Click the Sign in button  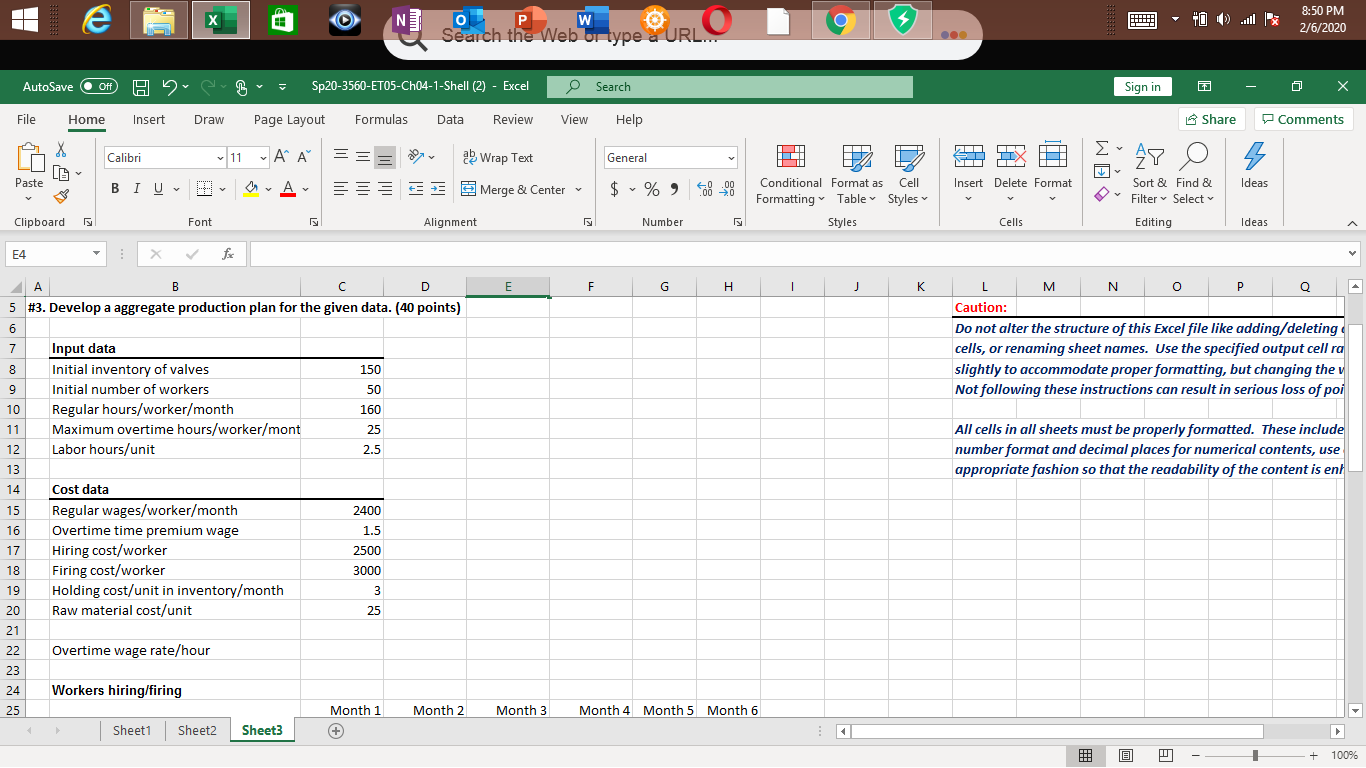(1142, 87)
